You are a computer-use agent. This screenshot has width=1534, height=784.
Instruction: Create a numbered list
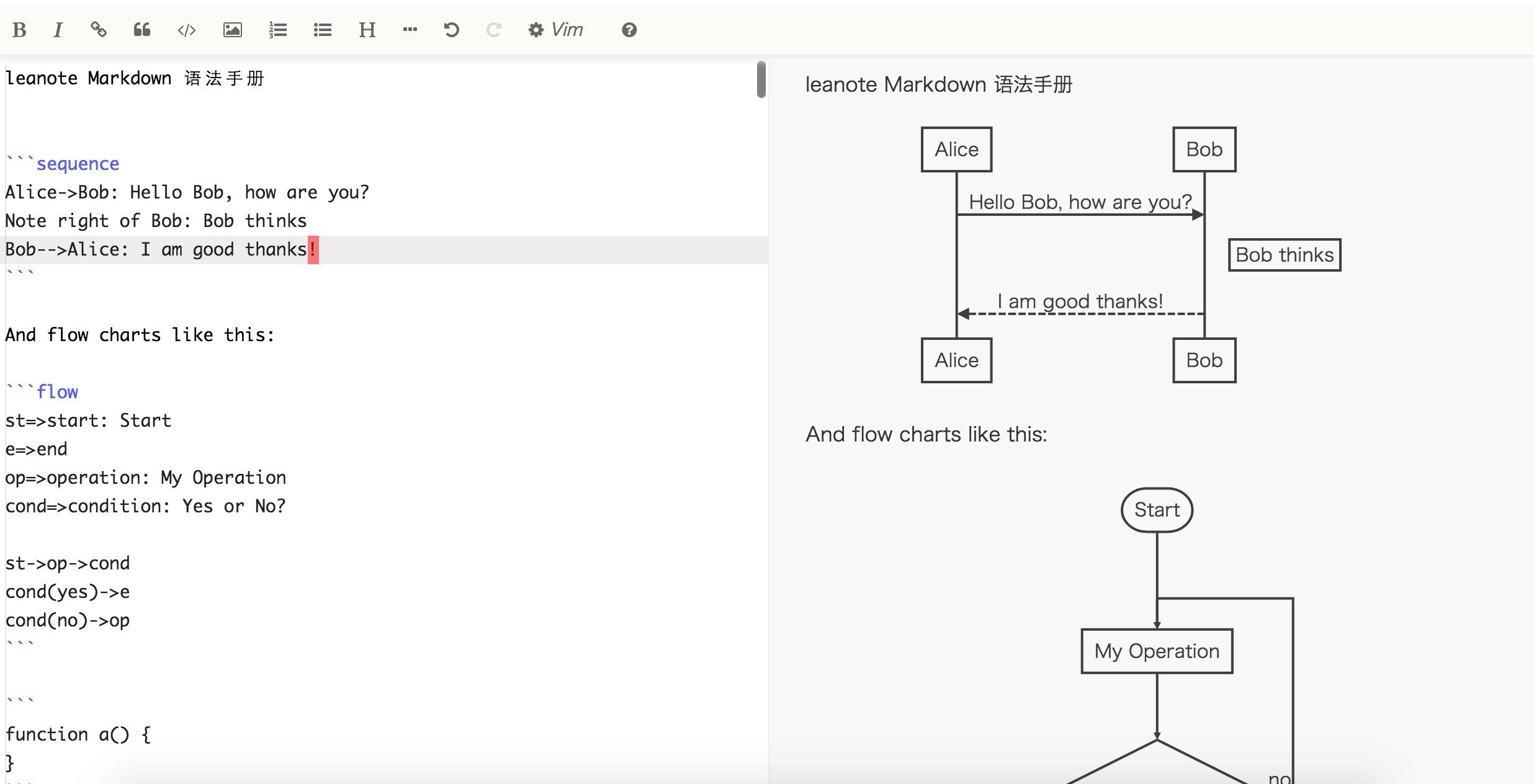coord(277,30)
